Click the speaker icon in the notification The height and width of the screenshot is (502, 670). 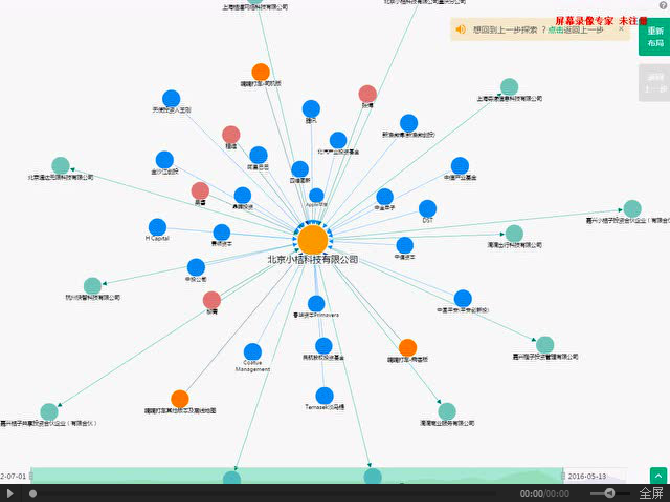[461, 30]
